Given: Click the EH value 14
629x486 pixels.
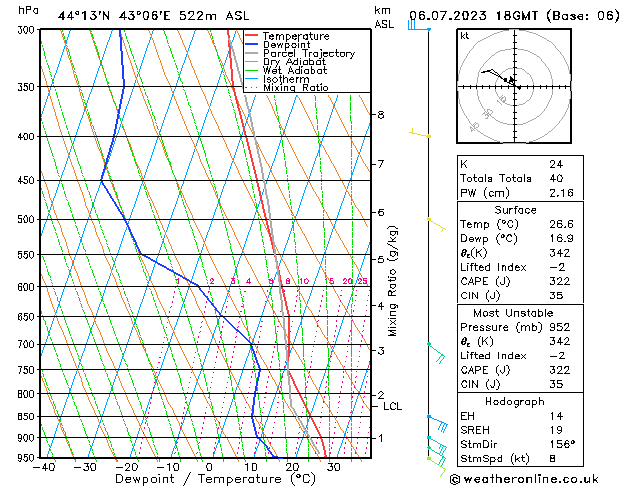Looking at the screenshot, I should pyautogui.click(x=556, y=416).
